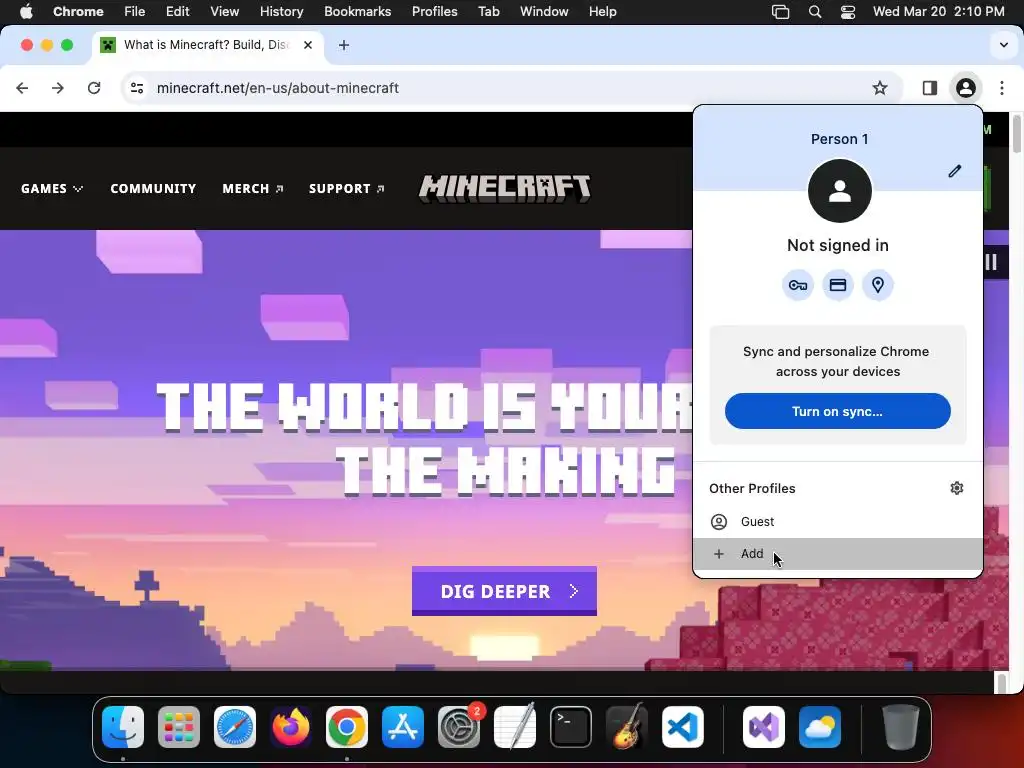Launch Safari from the dock

click(x=234, y=727)
